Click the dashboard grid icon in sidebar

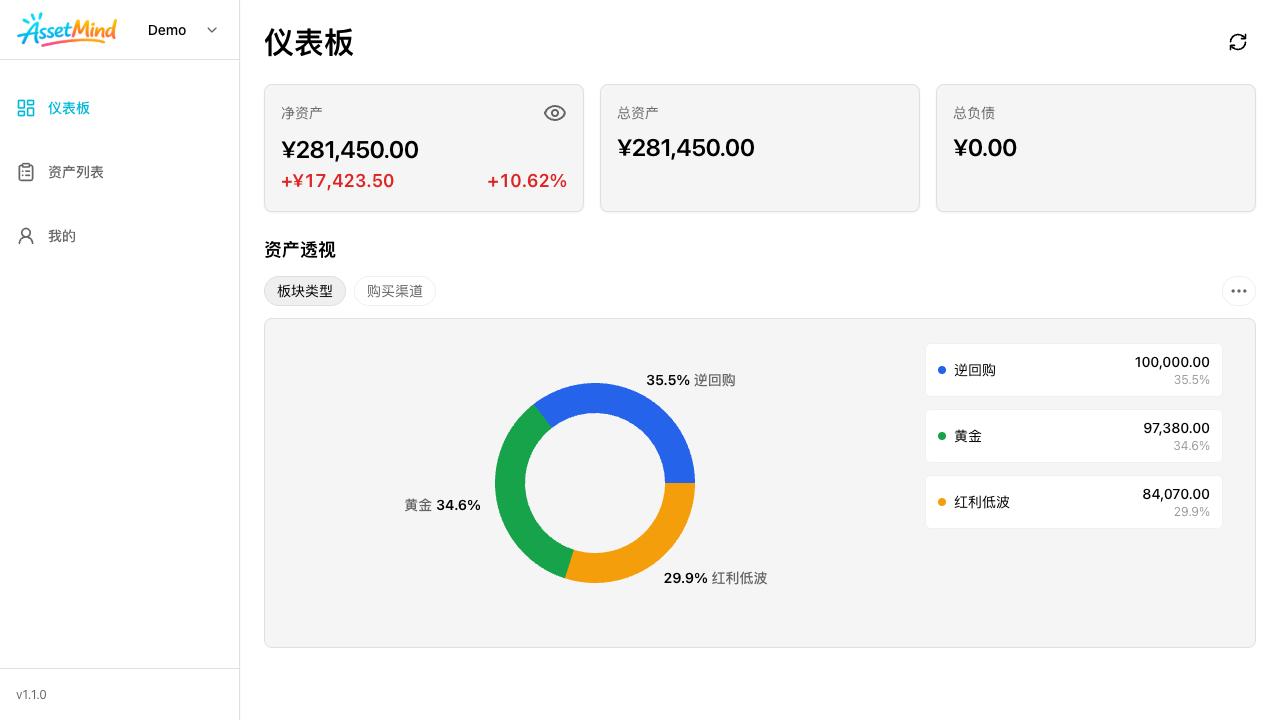coord(26,108)
